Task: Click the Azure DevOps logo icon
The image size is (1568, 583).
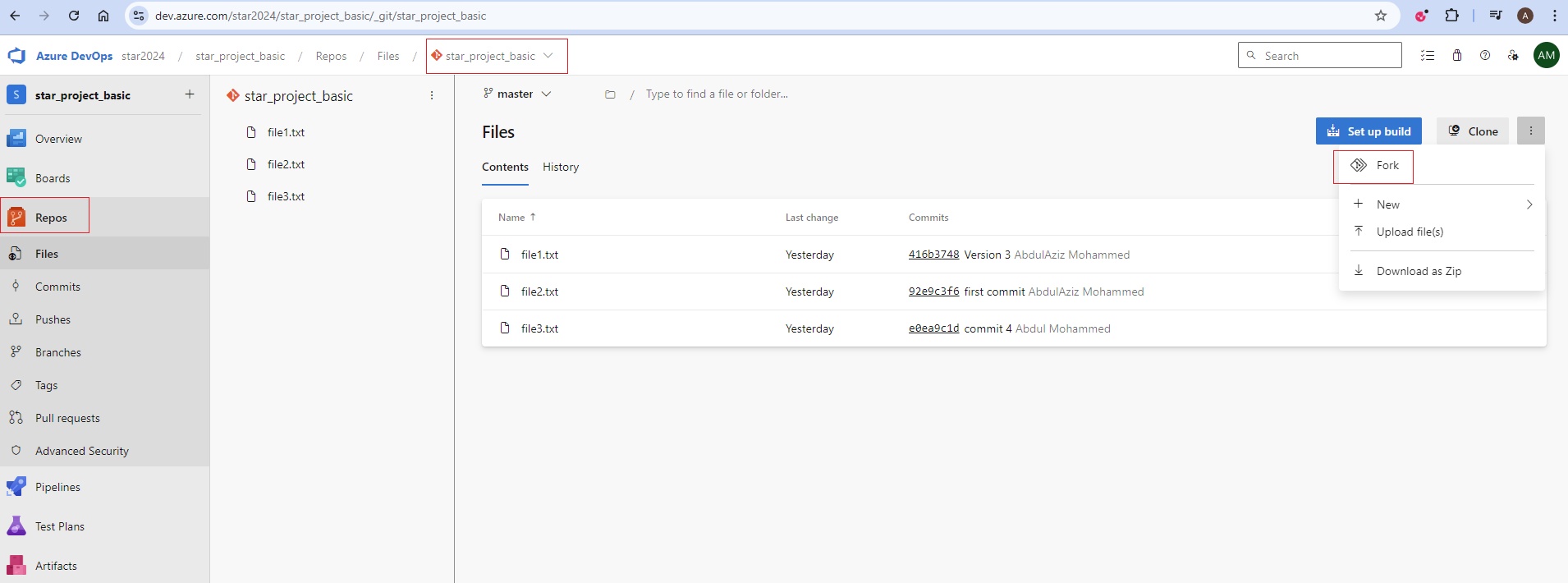Action: [x=16, y=56]
